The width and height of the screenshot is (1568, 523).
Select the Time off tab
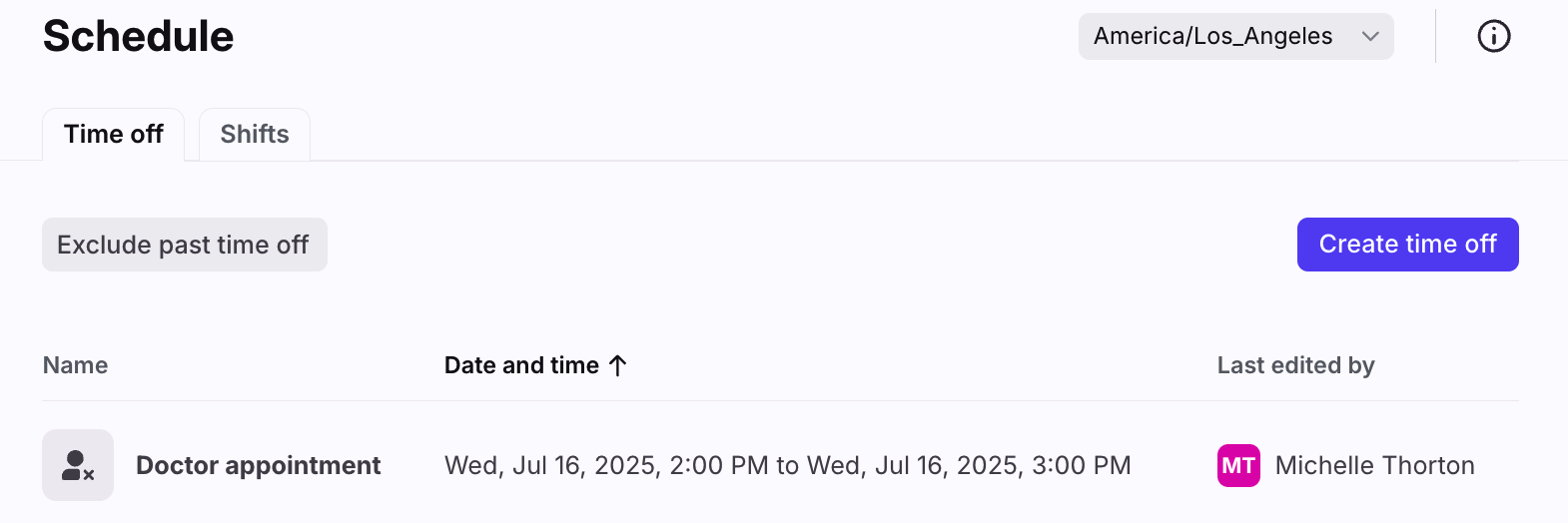[113, 135]
